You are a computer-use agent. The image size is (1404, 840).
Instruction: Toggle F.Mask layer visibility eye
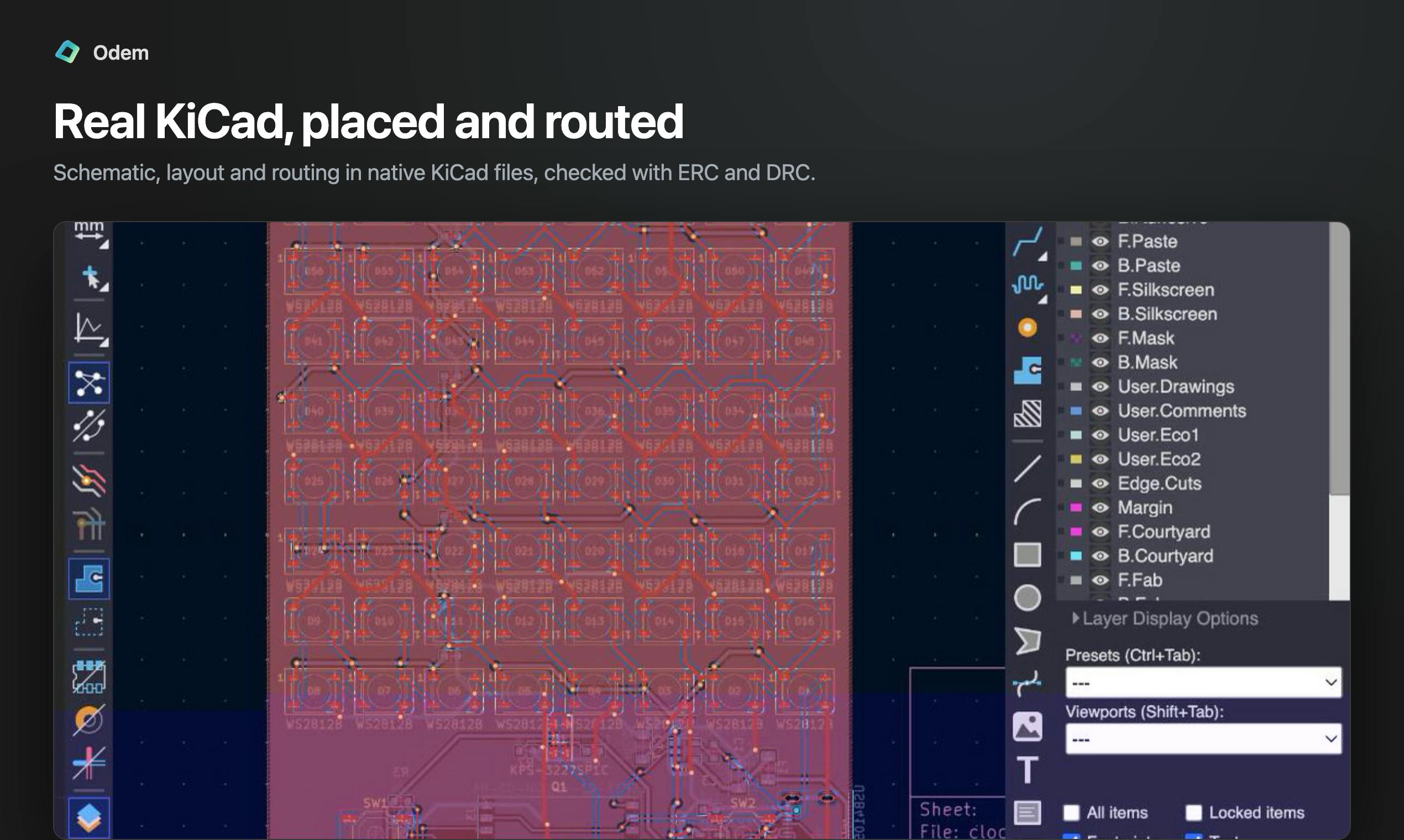[1100, 339]
